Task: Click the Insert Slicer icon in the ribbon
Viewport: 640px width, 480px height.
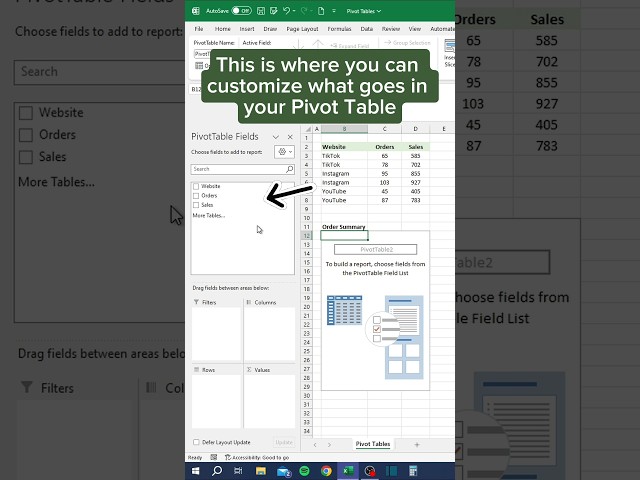Action: [x=449, y=46]
